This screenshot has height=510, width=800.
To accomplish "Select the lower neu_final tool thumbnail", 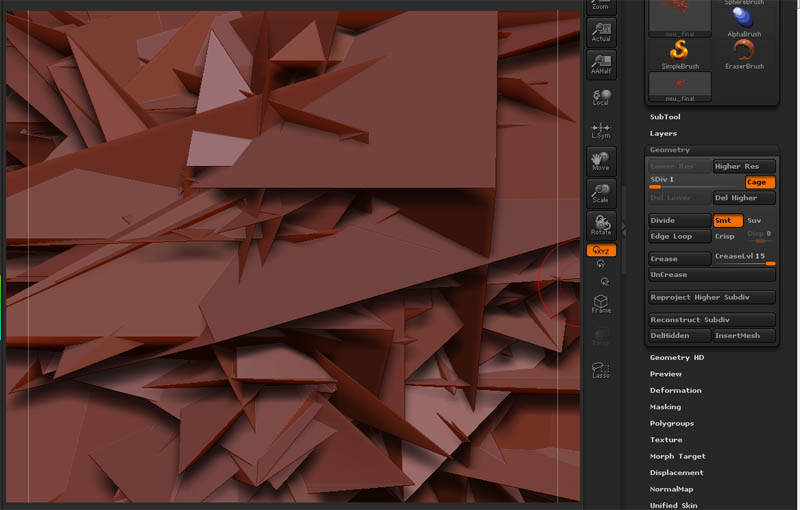I will 680,87.
